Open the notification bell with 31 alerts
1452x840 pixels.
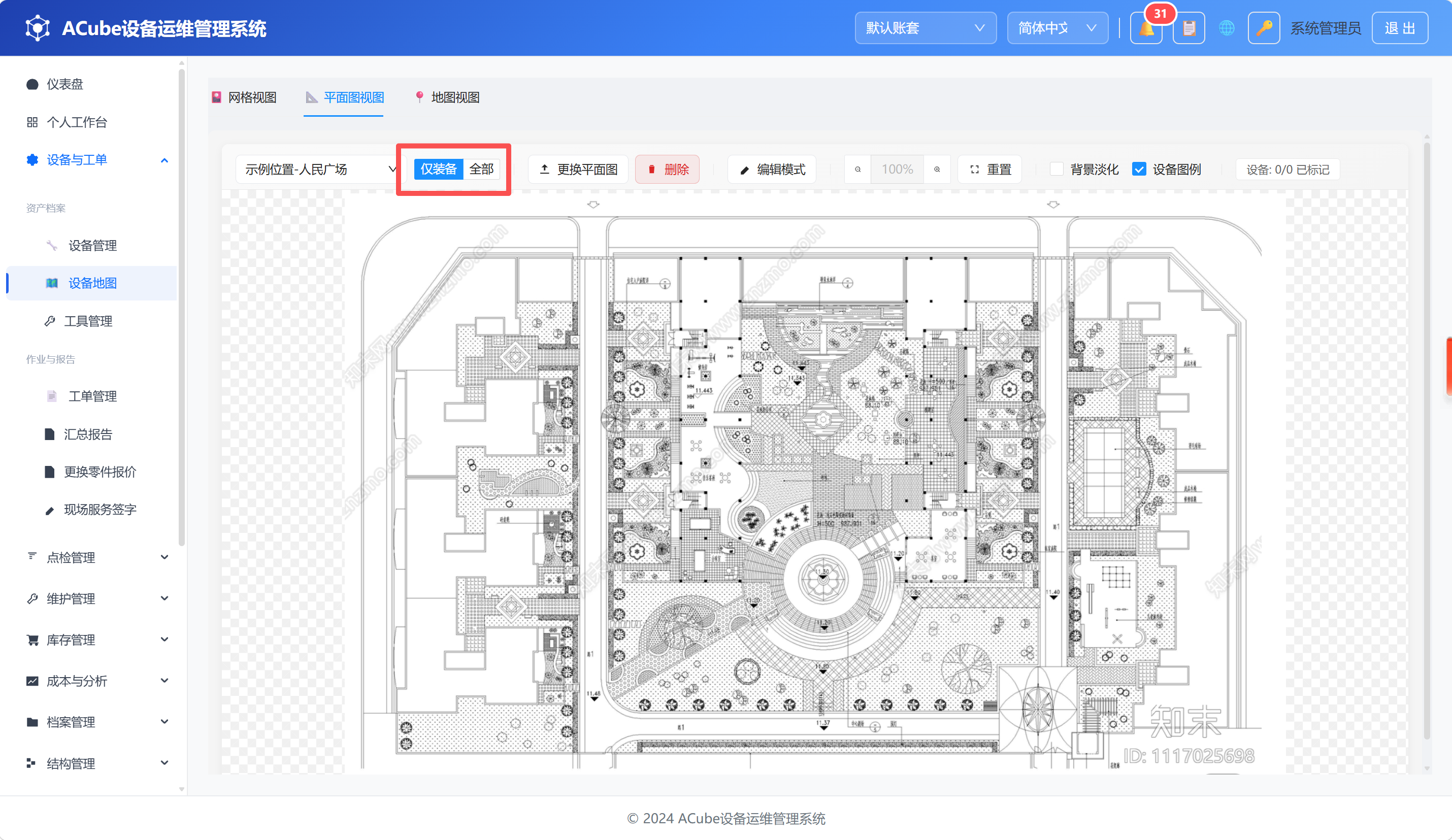coord(1146,27)
